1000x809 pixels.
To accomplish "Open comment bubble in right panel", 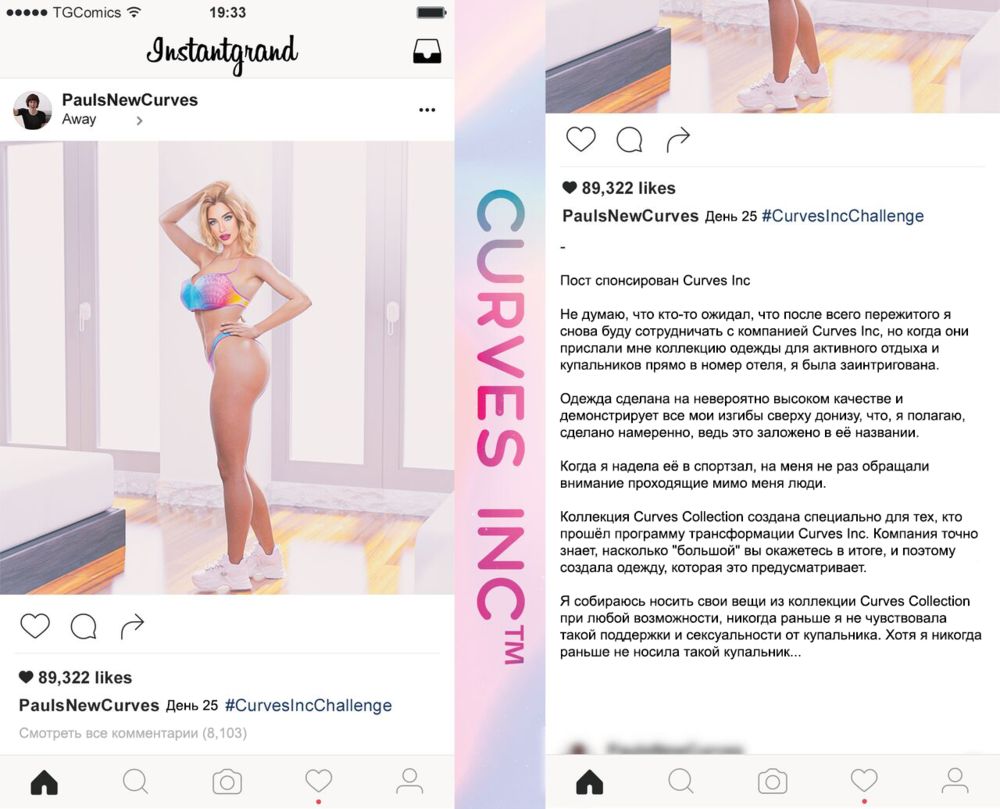I will (629, 140).
